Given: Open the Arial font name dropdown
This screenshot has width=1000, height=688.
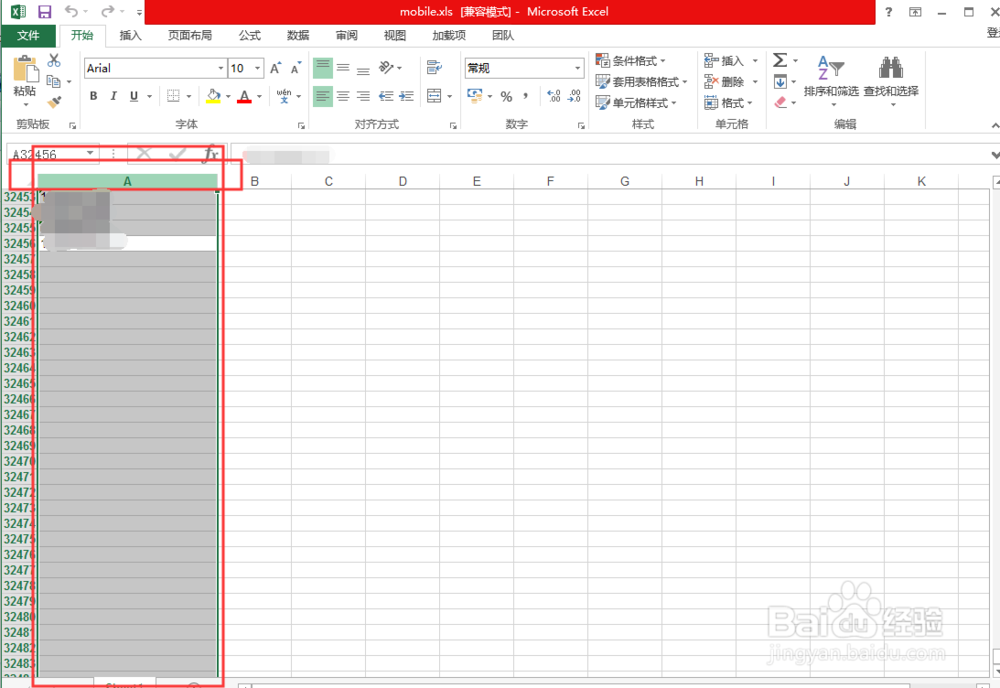Looking at the screenshot, I should 221,68.
